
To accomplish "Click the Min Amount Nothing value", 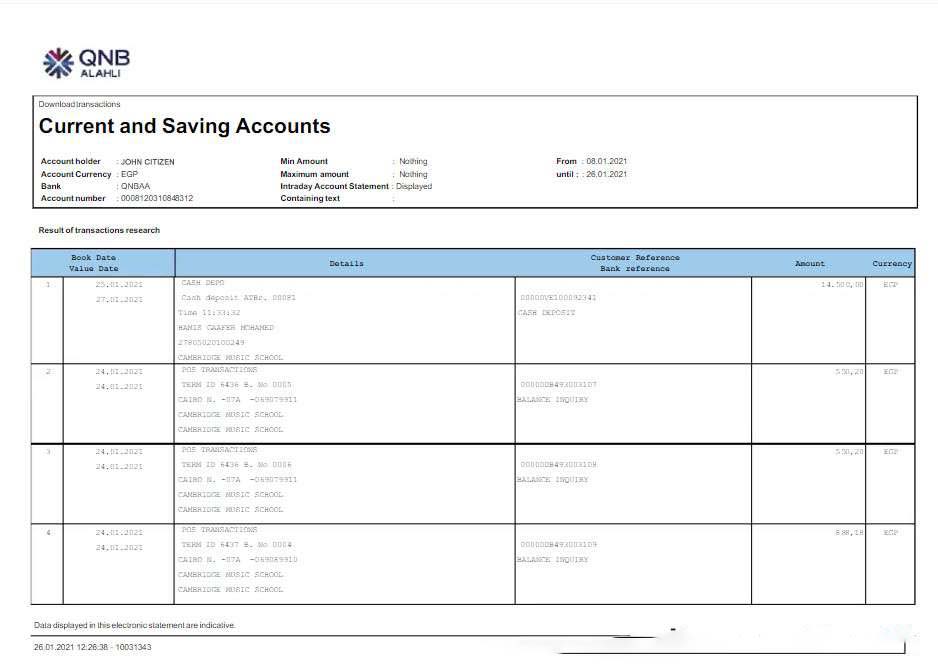I will point(413,162).
